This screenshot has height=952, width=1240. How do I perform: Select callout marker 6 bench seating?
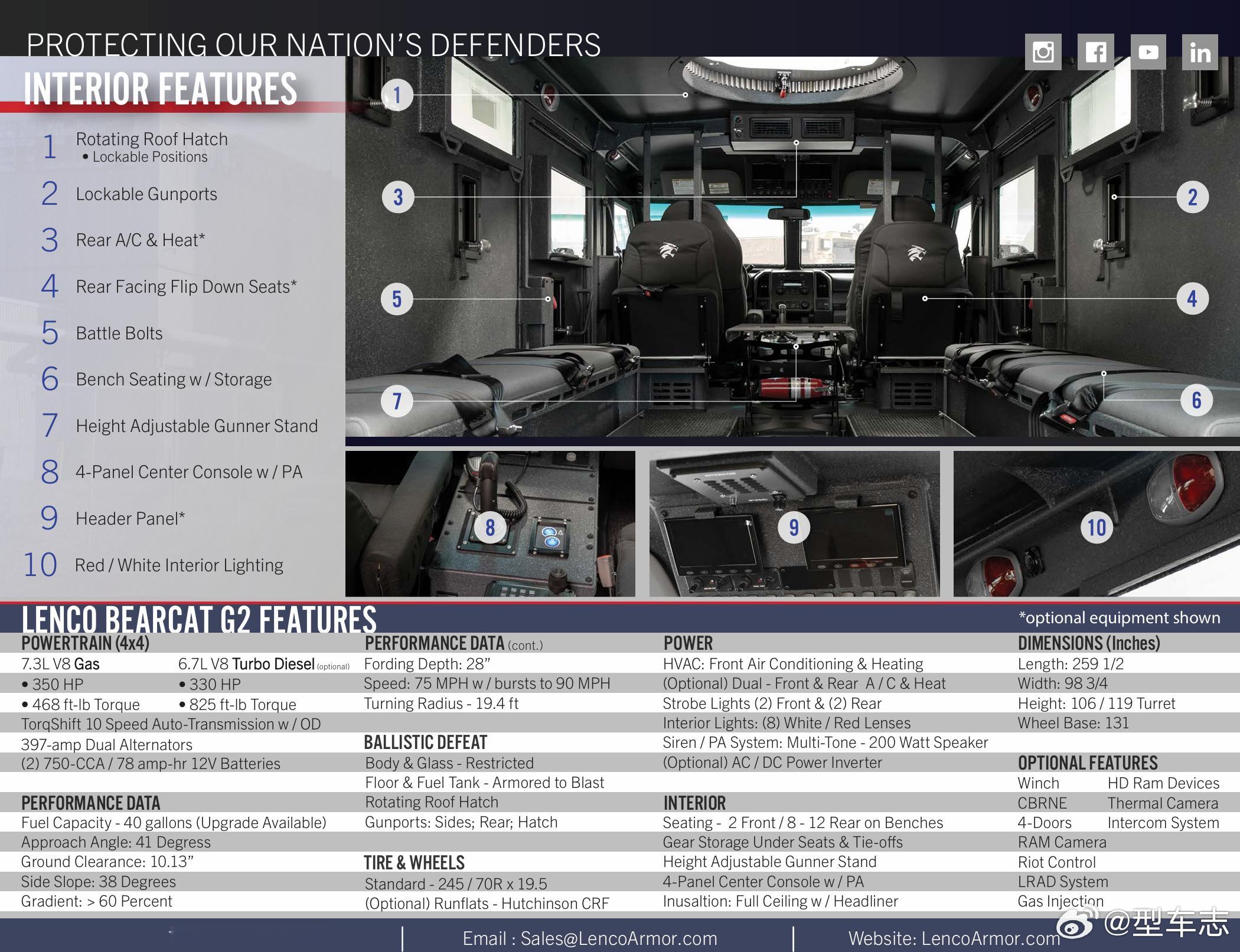point(1196,400)
